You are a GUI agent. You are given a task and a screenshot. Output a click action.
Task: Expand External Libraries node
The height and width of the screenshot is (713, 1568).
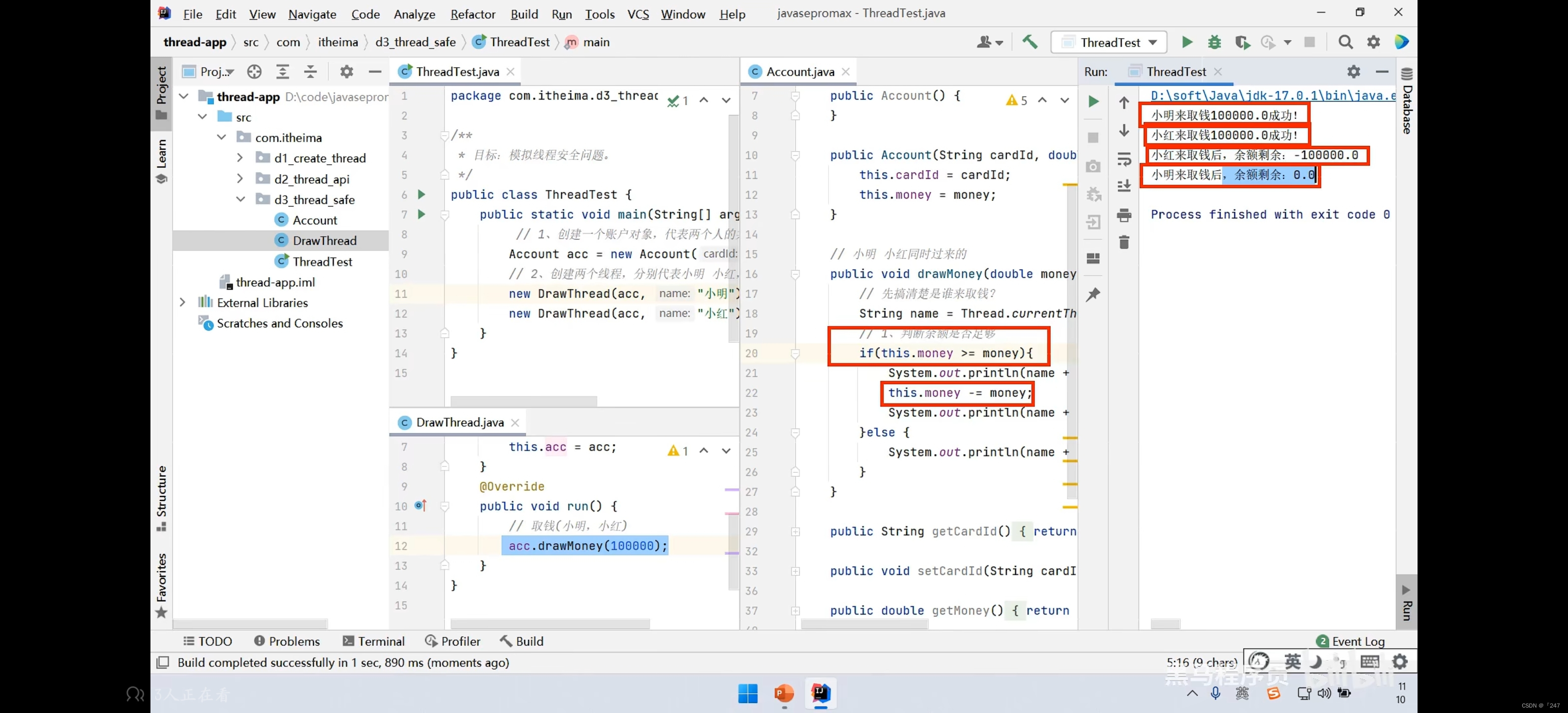(182, 302)
